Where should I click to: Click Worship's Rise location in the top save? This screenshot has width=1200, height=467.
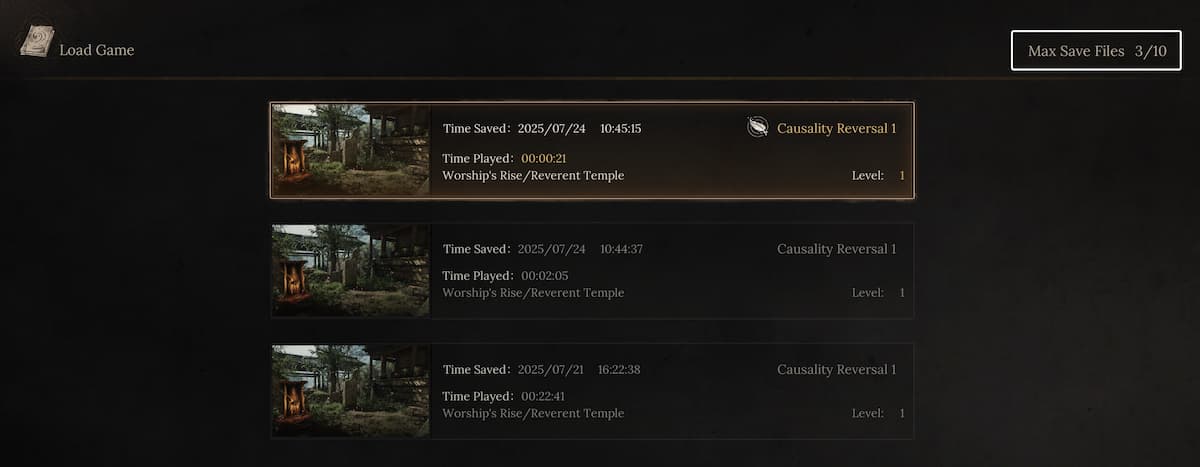click(x=533, y=176)
